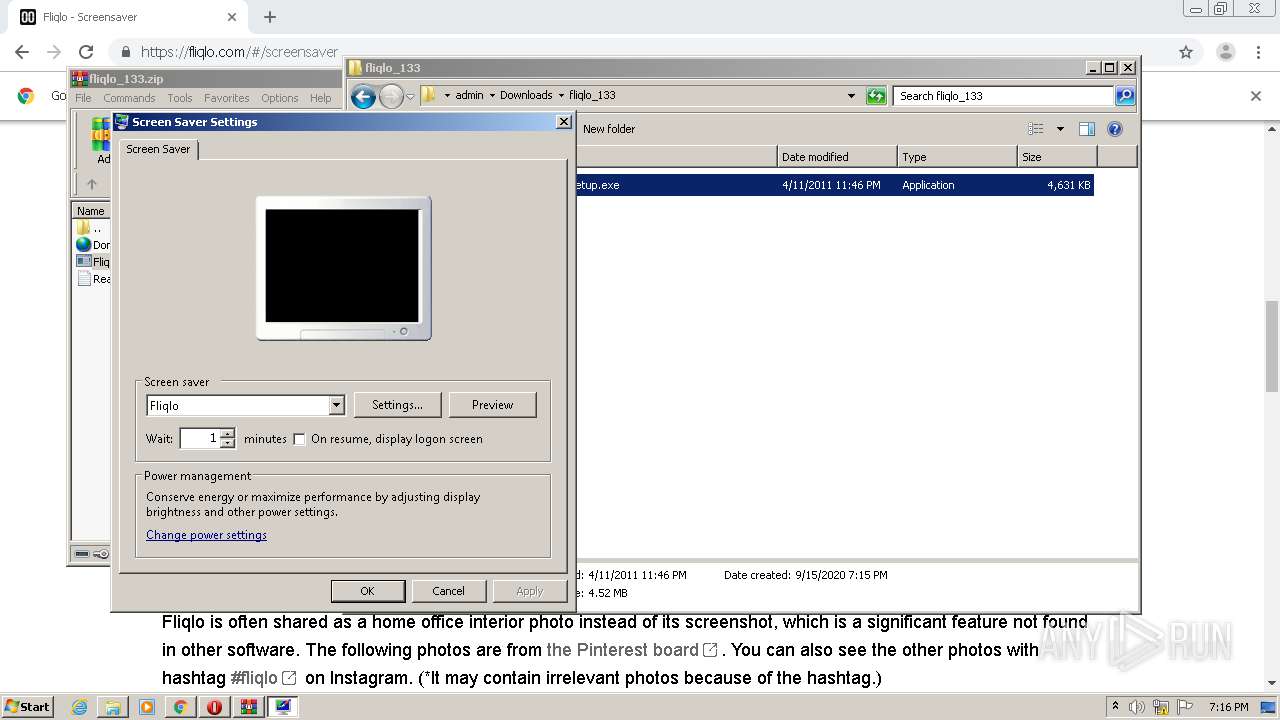The width and height of the screenshot is (1280, 720).
Task: Reload the fliqlo.com page
Action: click(86, 52)
